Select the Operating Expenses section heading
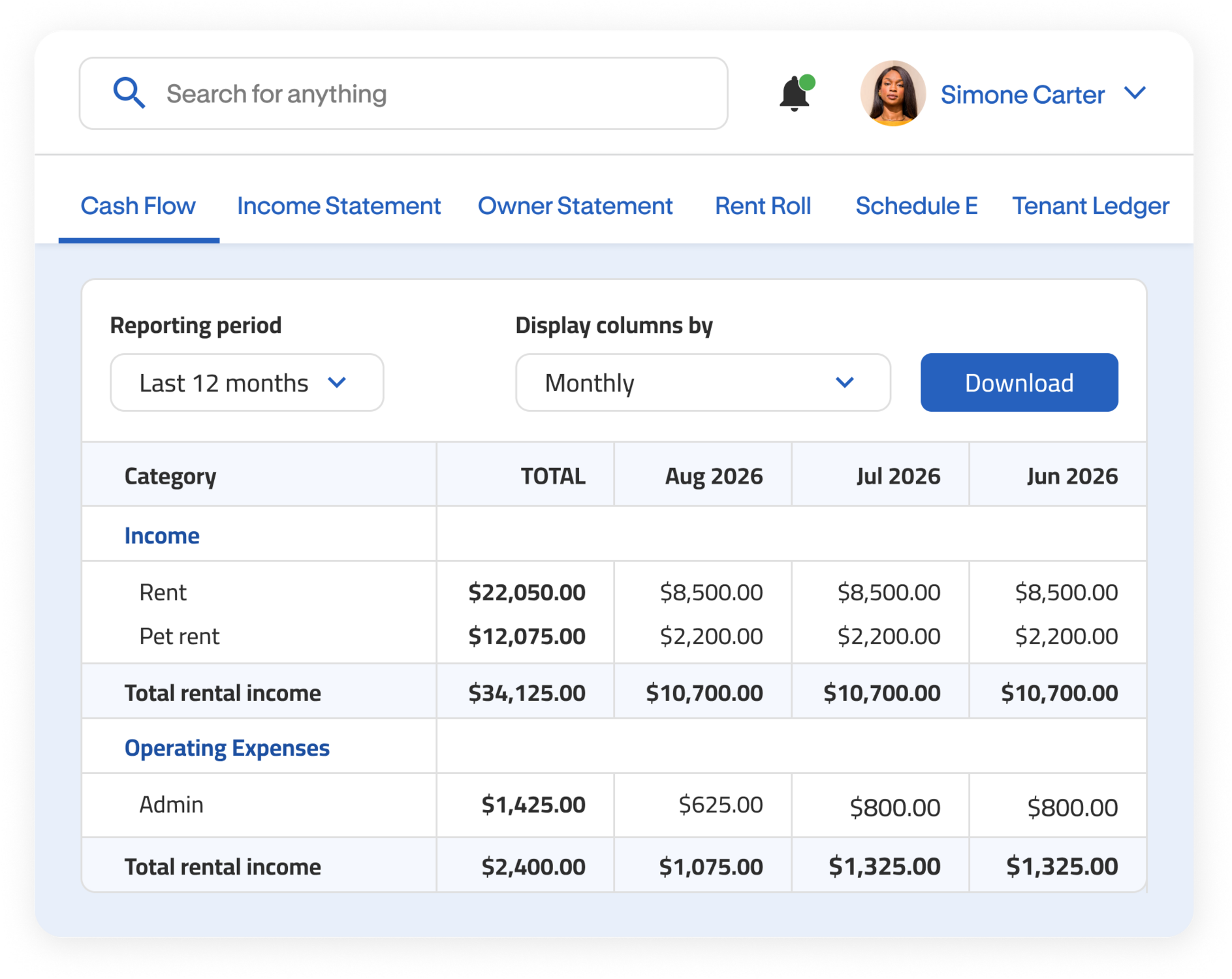This screenshot has height=979, width=1232. click(x=227, y=747)
